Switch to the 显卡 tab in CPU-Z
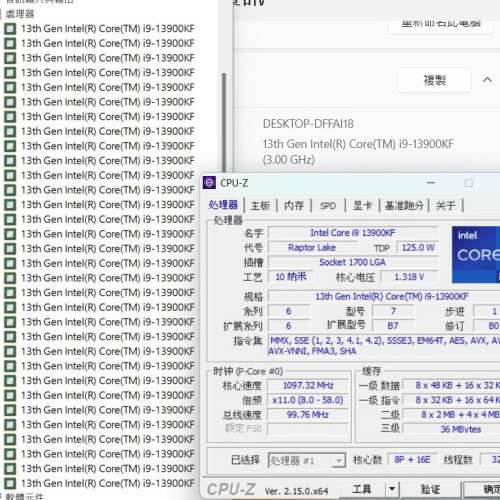 pos(362,205)
